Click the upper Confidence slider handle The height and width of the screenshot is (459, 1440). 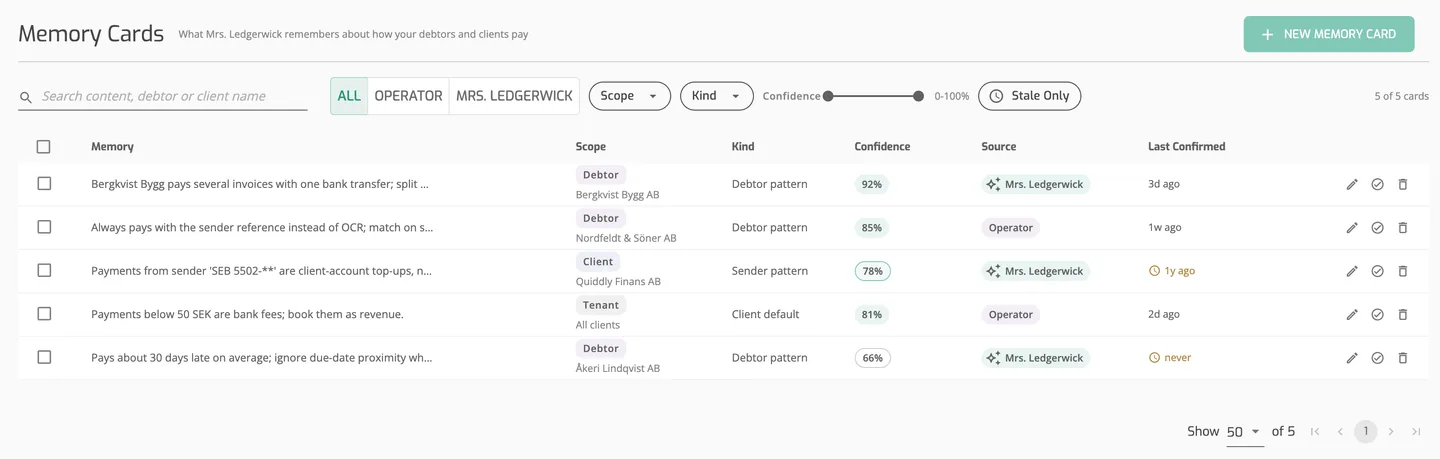[918, 96]
